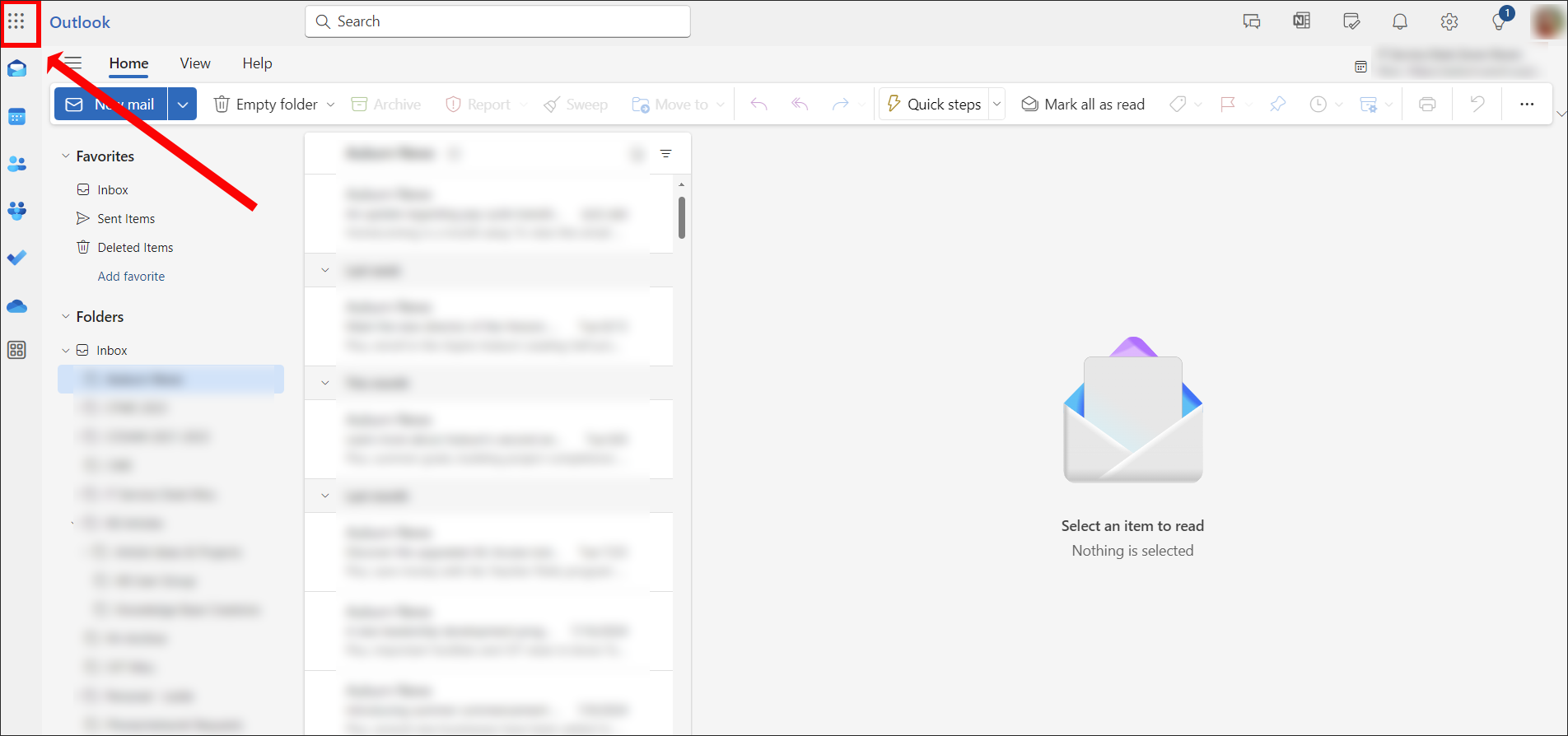Click the Rules mailbox settings icon in ribbon
The image size is (1568, 736).
click(1368, 105)
